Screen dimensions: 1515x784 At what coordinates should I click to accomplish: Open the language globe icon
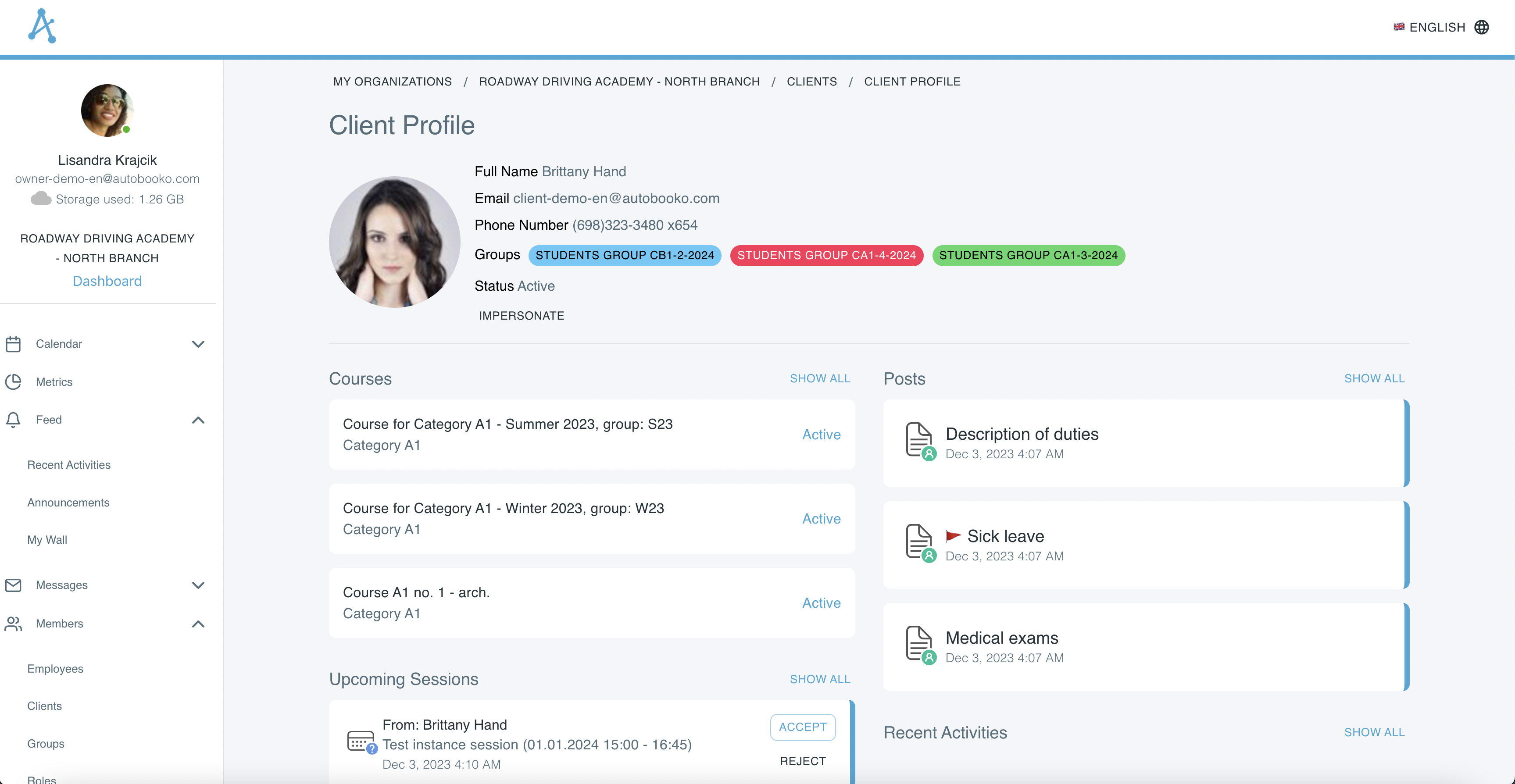[1483, 27]
